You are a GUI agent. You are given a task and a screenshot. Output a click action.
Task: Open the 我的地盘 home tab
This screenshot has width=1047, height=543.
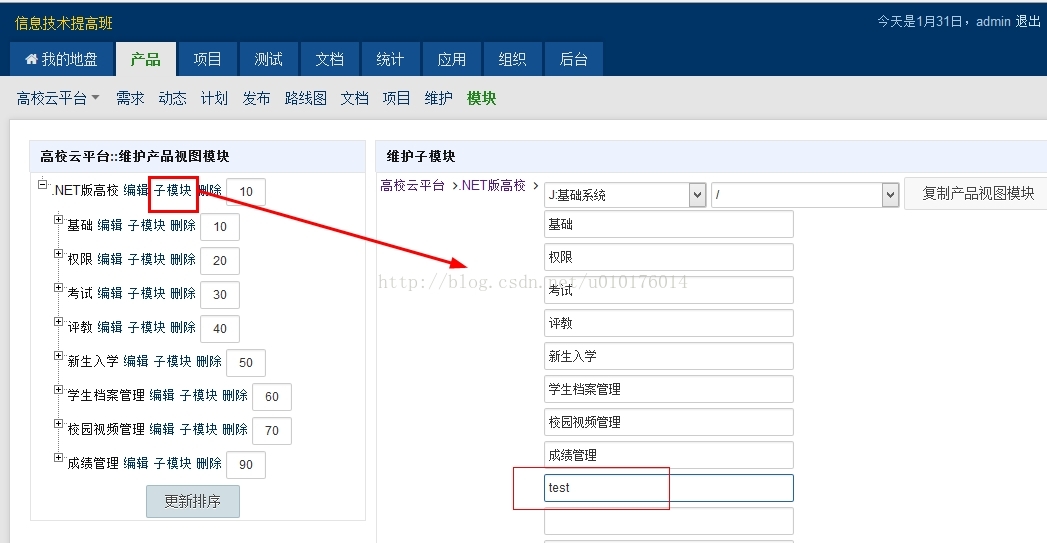(x=61, y=59)
